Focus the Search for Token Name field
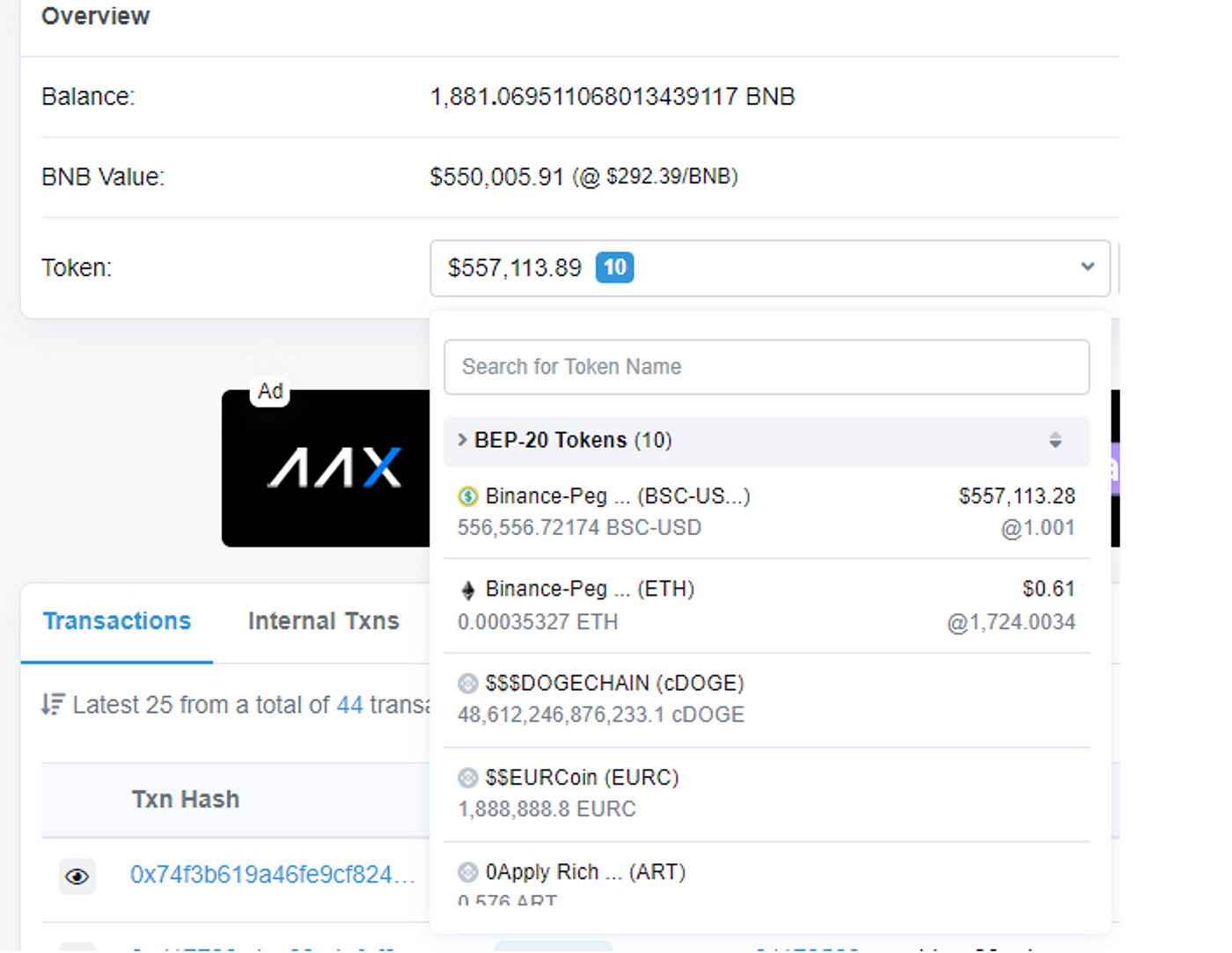 [x=766, y=367]
